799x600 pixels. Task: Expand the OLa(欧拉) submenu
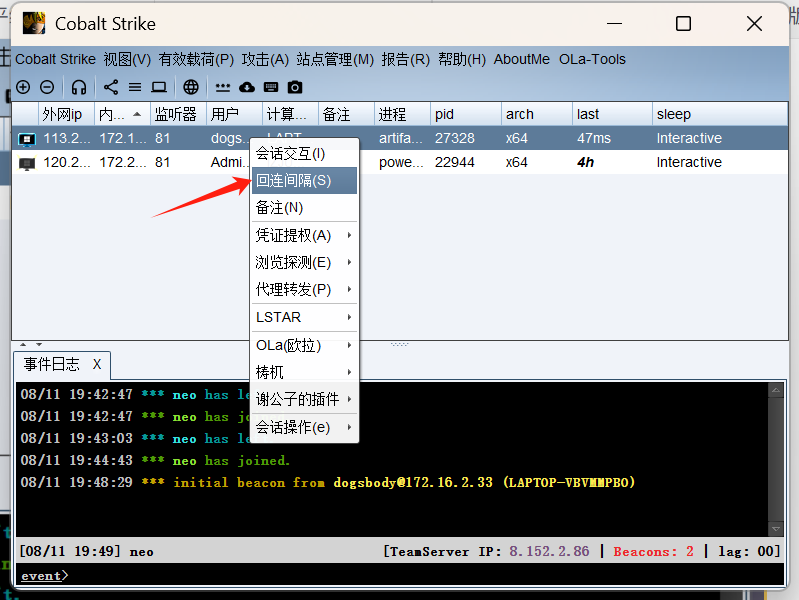pos(305,345)
